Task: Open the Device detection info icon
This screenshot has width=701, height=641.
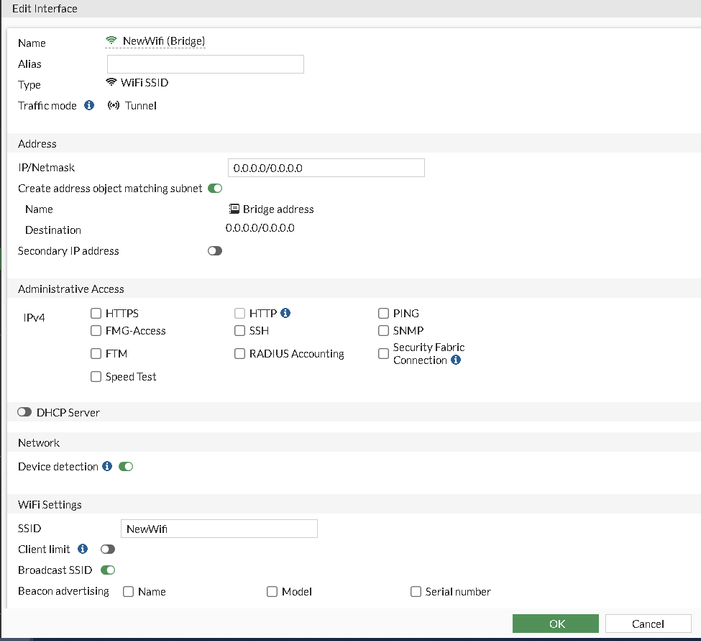Action: pos(107,466)
